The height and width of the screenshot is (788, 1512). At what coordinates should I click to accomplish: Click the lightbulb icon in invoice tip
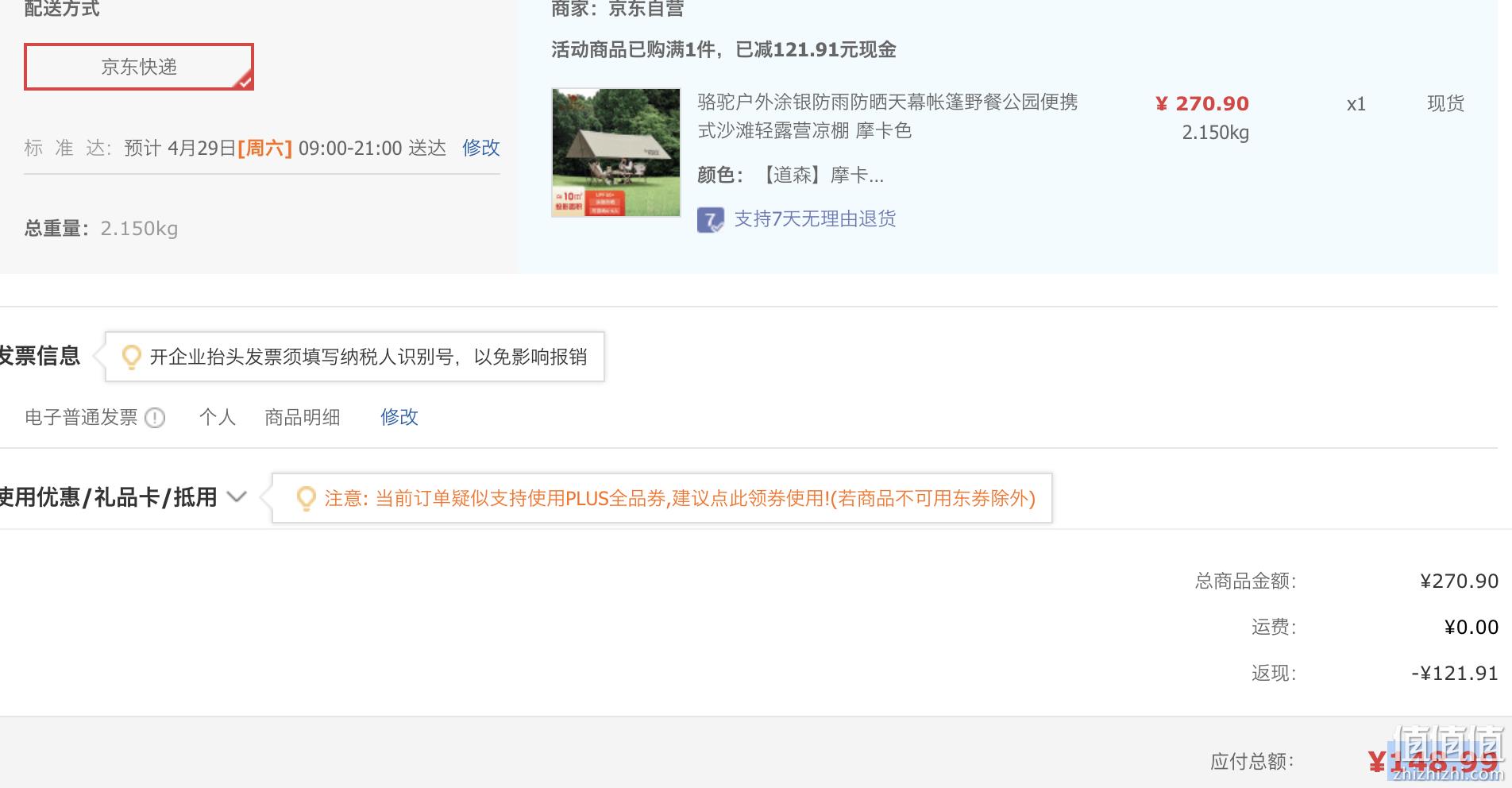click(131, 357)
